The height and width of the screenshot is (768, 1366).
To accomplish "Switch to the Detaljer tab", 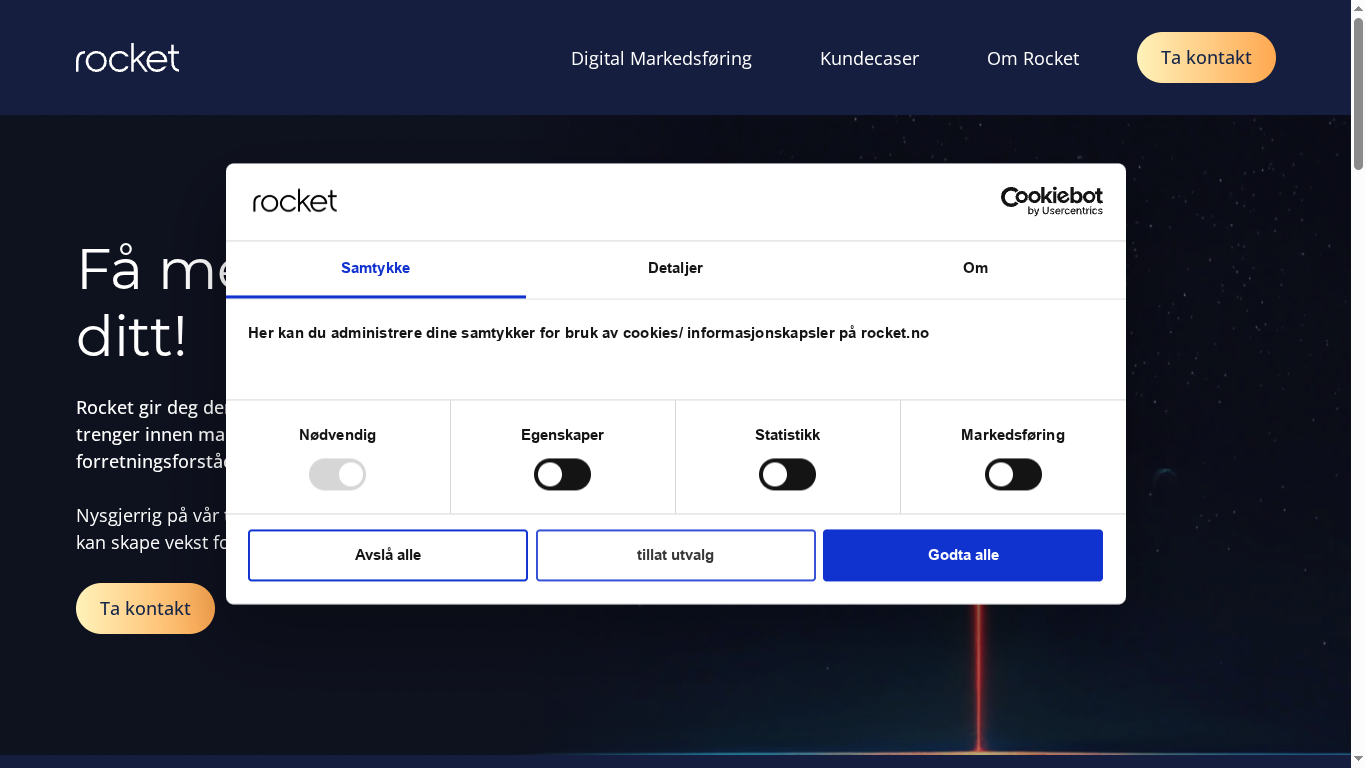I will click(675, 268).
